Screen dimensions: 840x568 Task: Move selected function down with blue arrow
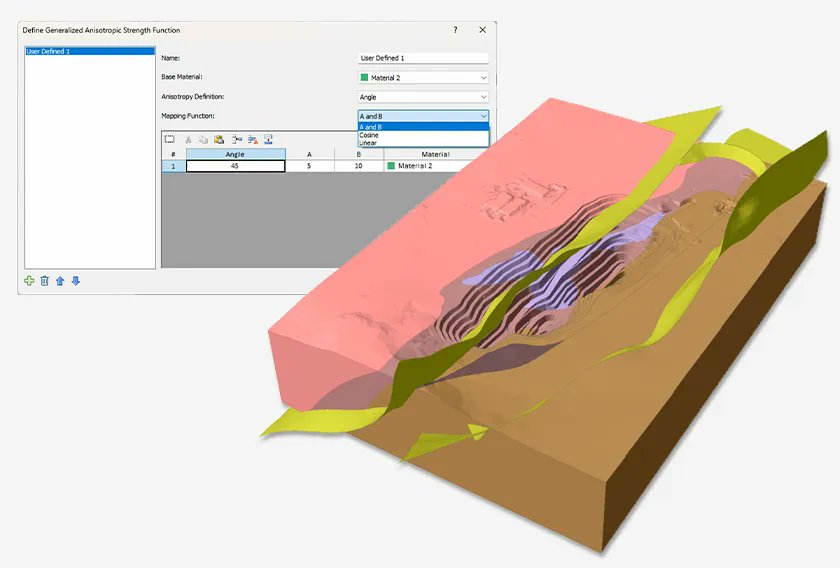76,281
